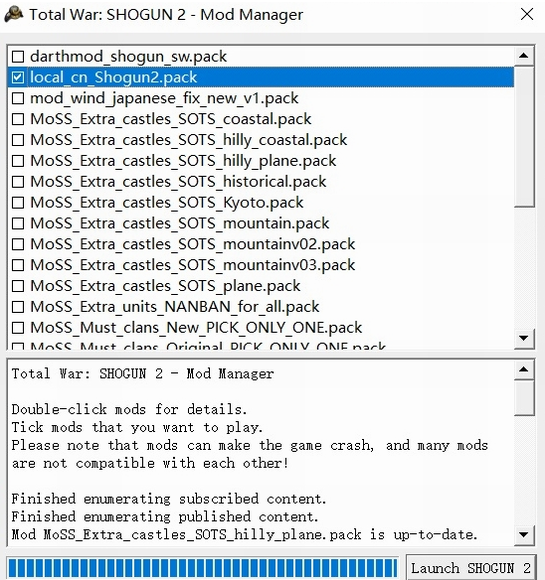Image resolution: width=545 pixels, height=580 pixels.
Task: Tick MoSS_Extra_units_NANBAN_for_all.pack checkbox
Action: [x=18, y=307]
